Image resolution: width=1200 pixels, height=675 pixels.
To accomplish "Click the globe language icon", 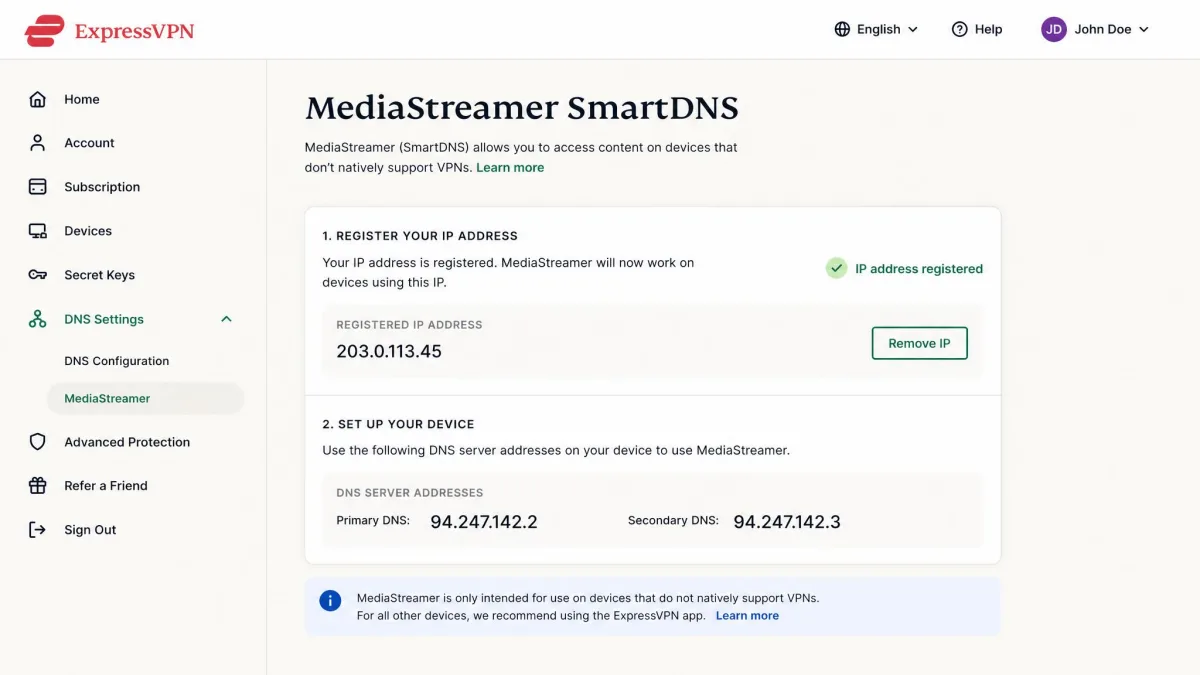I will click(842, 29).
